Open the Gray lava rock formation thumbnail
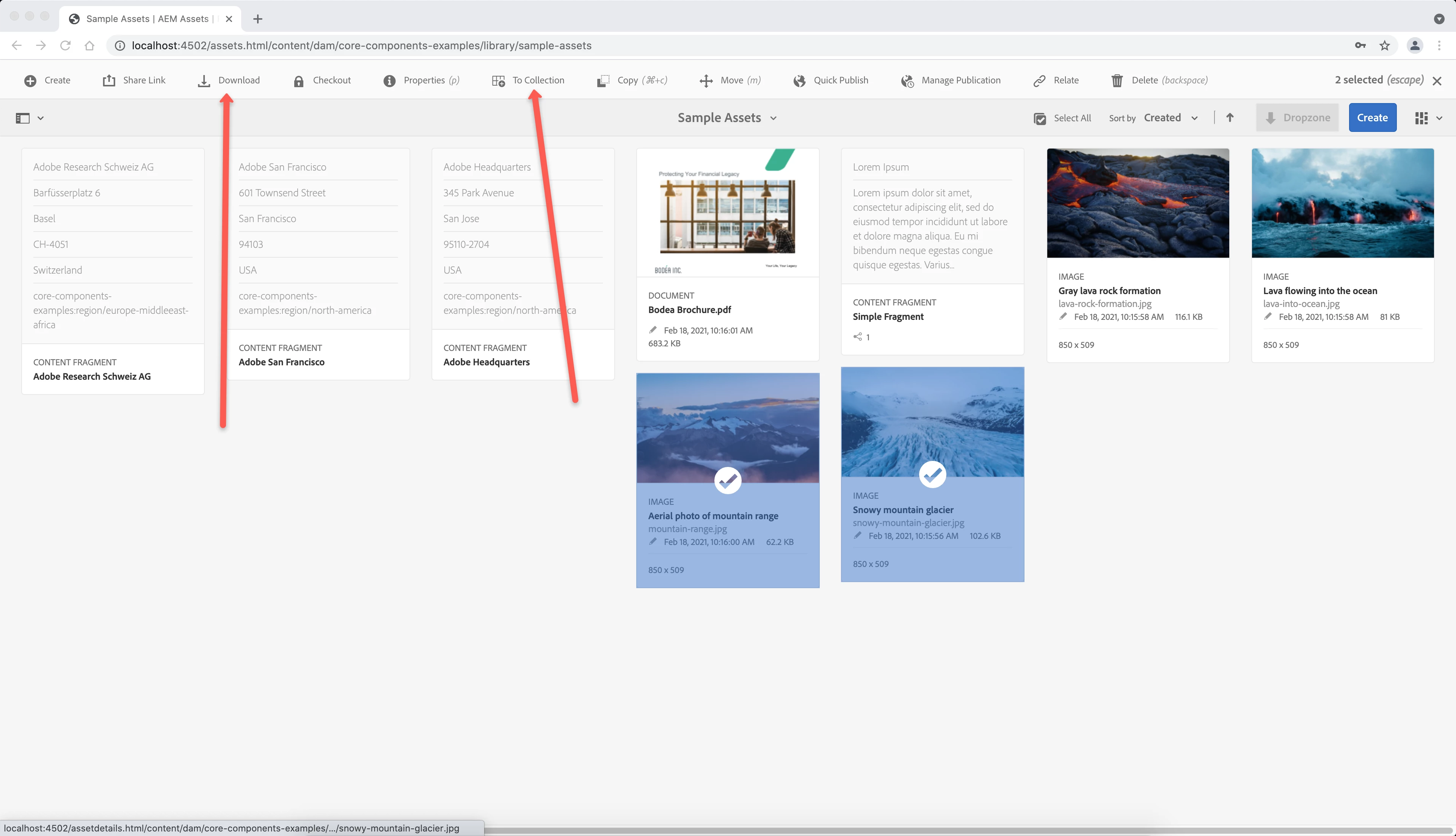Image resolution: width=1456 pixels, height=836 pixels. [1137, 203]
